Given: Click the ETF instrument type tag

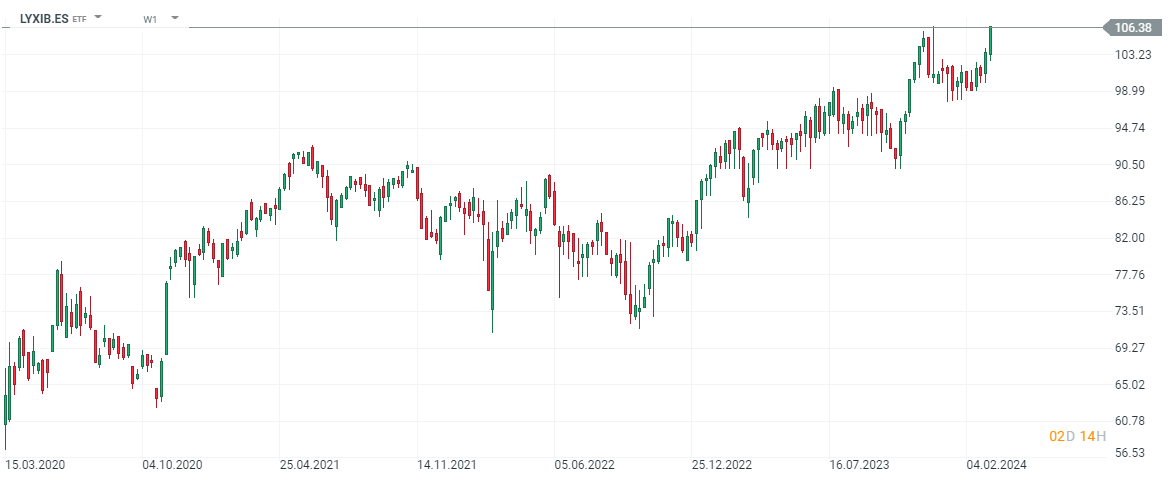Looking at the screenshot, I should [x=79, y=19].
